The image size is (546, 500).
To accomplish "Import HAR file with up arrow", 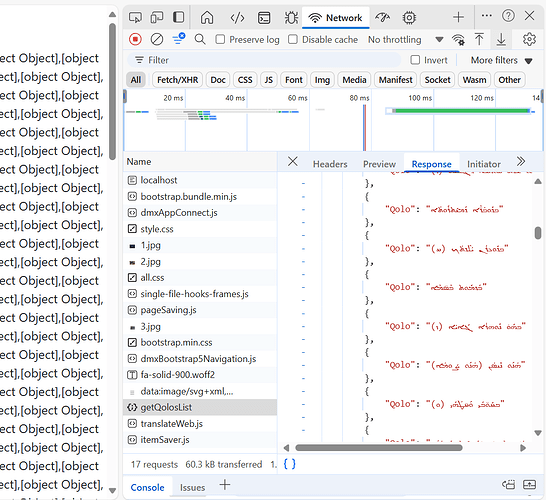I will tap(479, 39).
